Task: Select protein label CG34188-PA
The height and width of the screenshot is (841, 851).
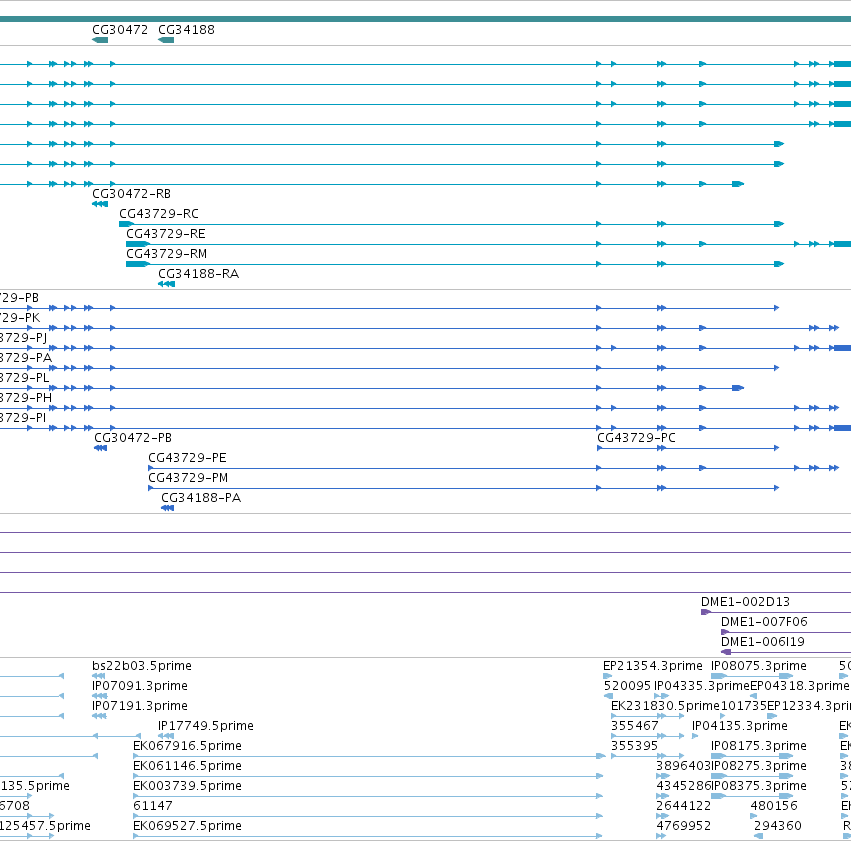Action: click(201, 498)
